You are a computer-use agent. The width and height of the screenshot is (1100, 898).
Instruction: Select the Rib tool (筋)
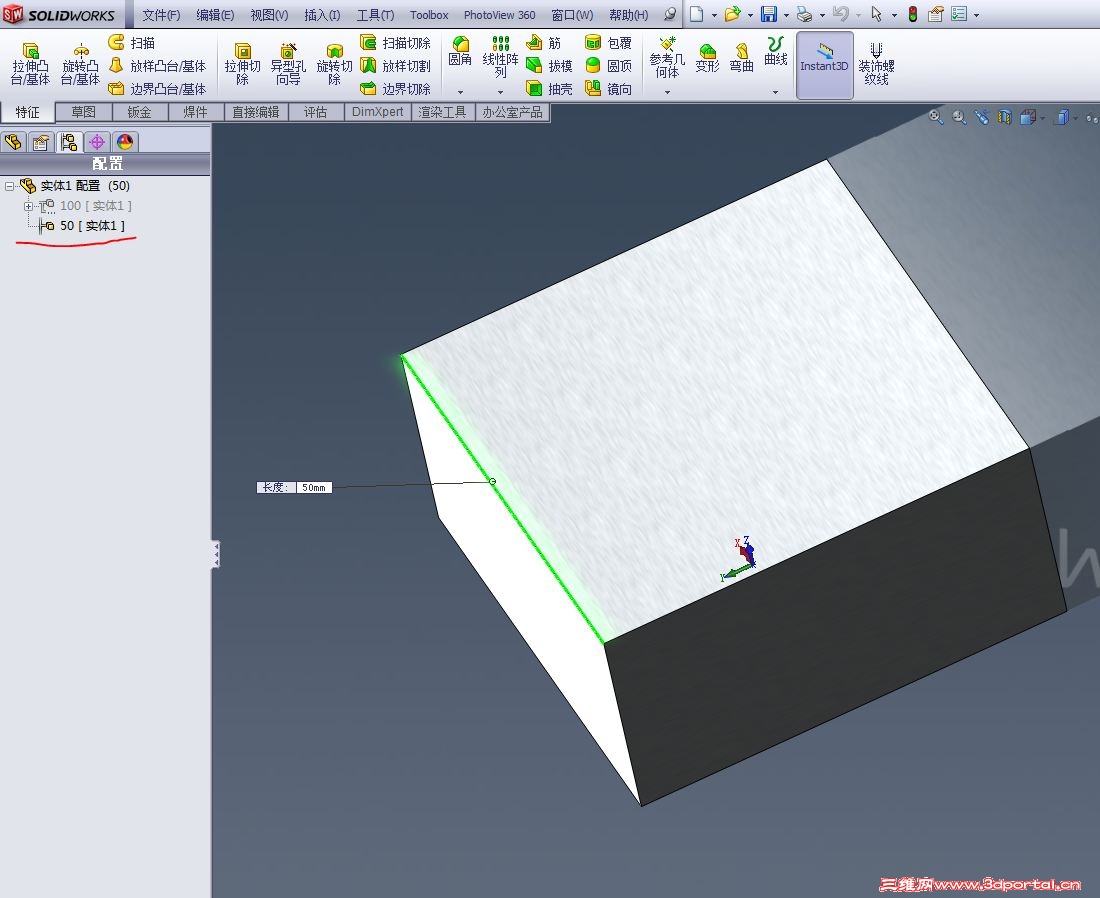coord(544,43)
